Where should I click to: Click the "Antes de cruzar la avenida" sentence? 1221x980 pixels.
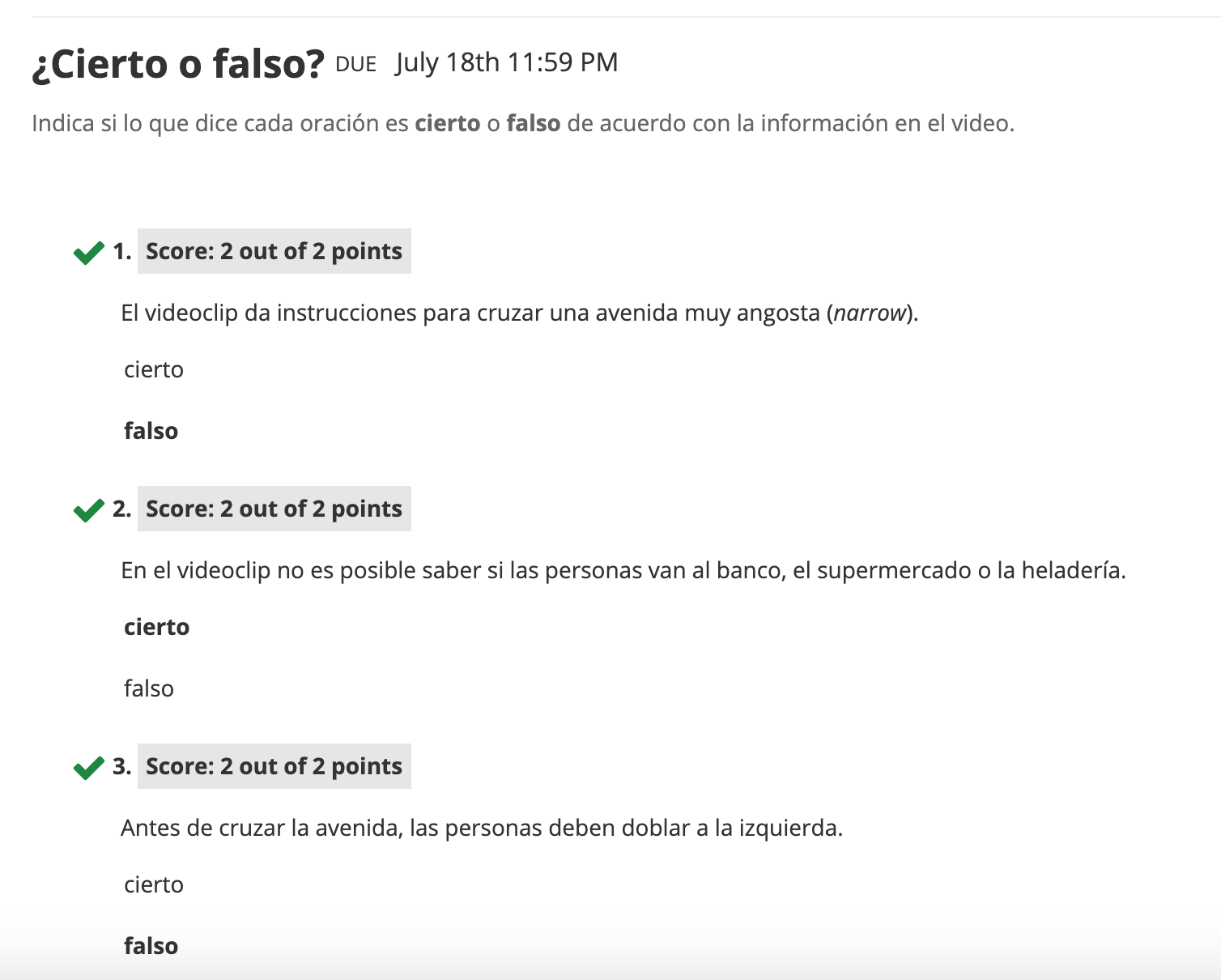pyautogui.click(x=482, y=829)
